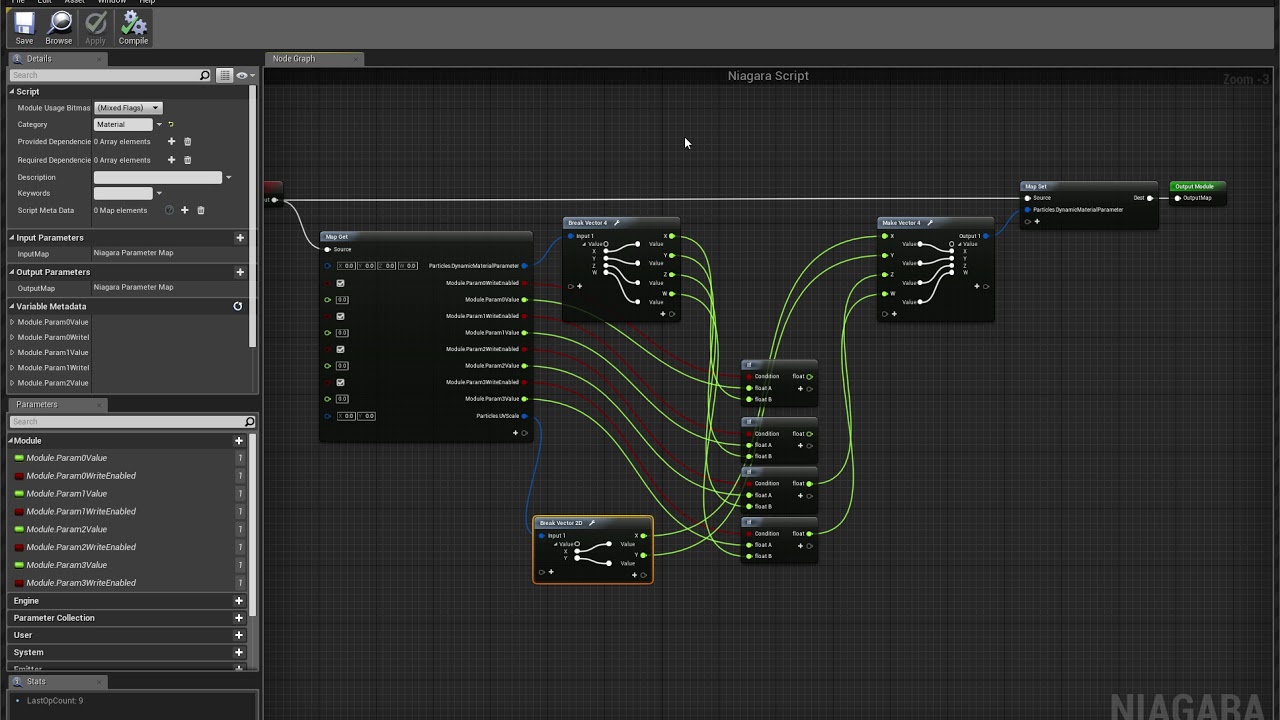The width and height of the screenshot is (1280, 720).
Task: Toggle Module.Param3WriteEnabled checkbox in Map Get
Action: tap(340, 382)
